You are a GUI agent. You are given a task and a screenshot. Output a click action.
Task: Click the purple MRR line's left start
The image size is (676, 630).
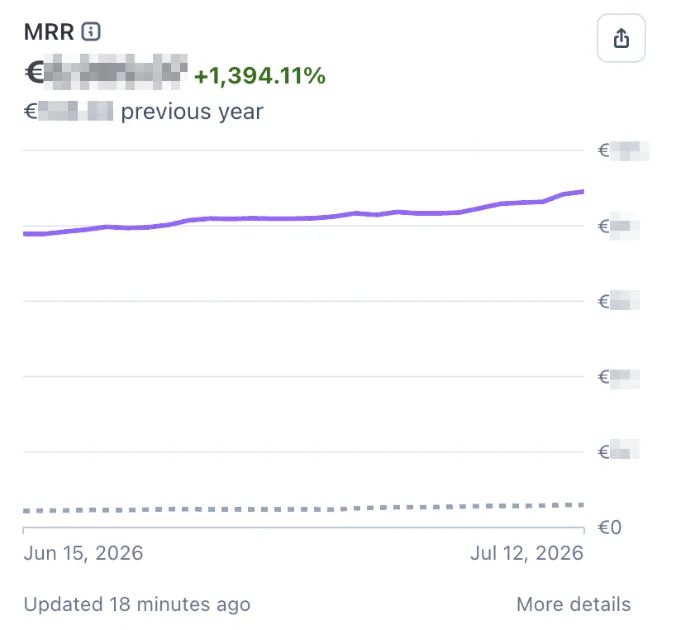pyautogui.click(x=26, y=234)
